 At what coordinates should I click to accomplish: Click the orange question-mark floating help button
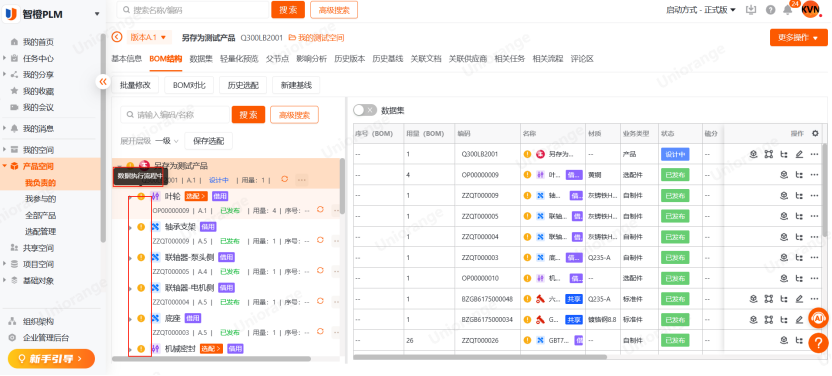click(818, 343)
